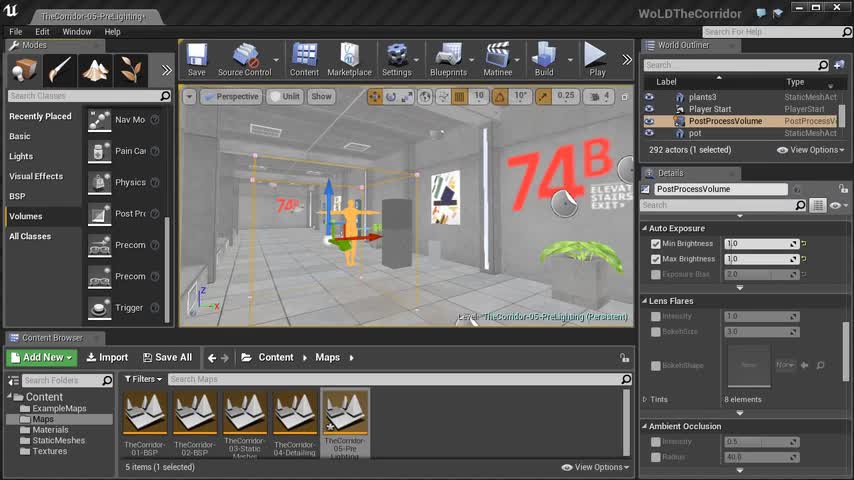Click the Unlit view mode button

coord(285,97)
